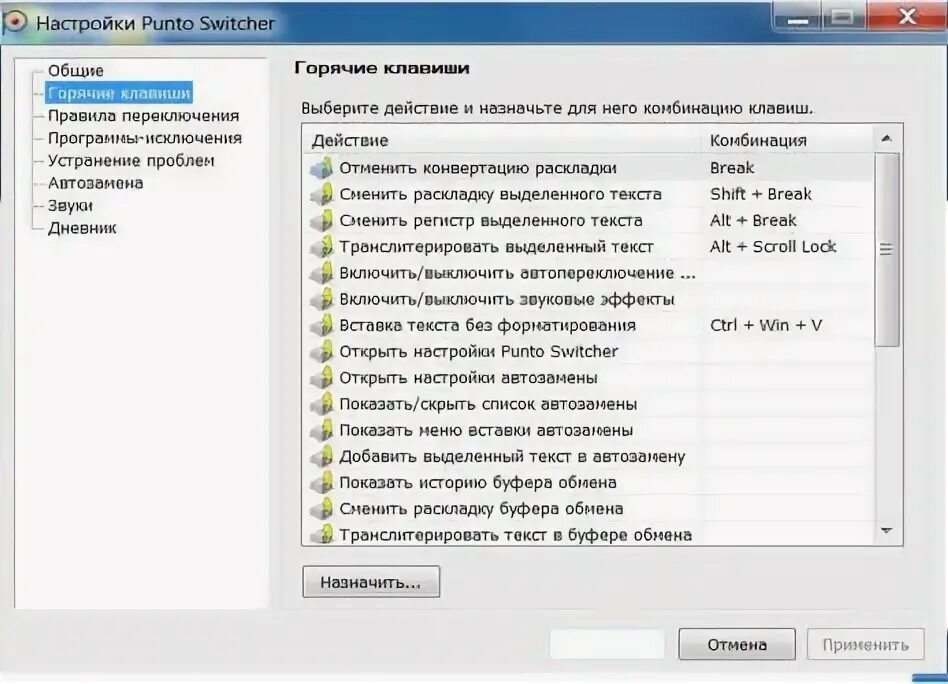Click icon beside "Транслитерировать текст в буфере обмена"
The width and height of the screenshot is (948, 684).
[x=322, y=534]
